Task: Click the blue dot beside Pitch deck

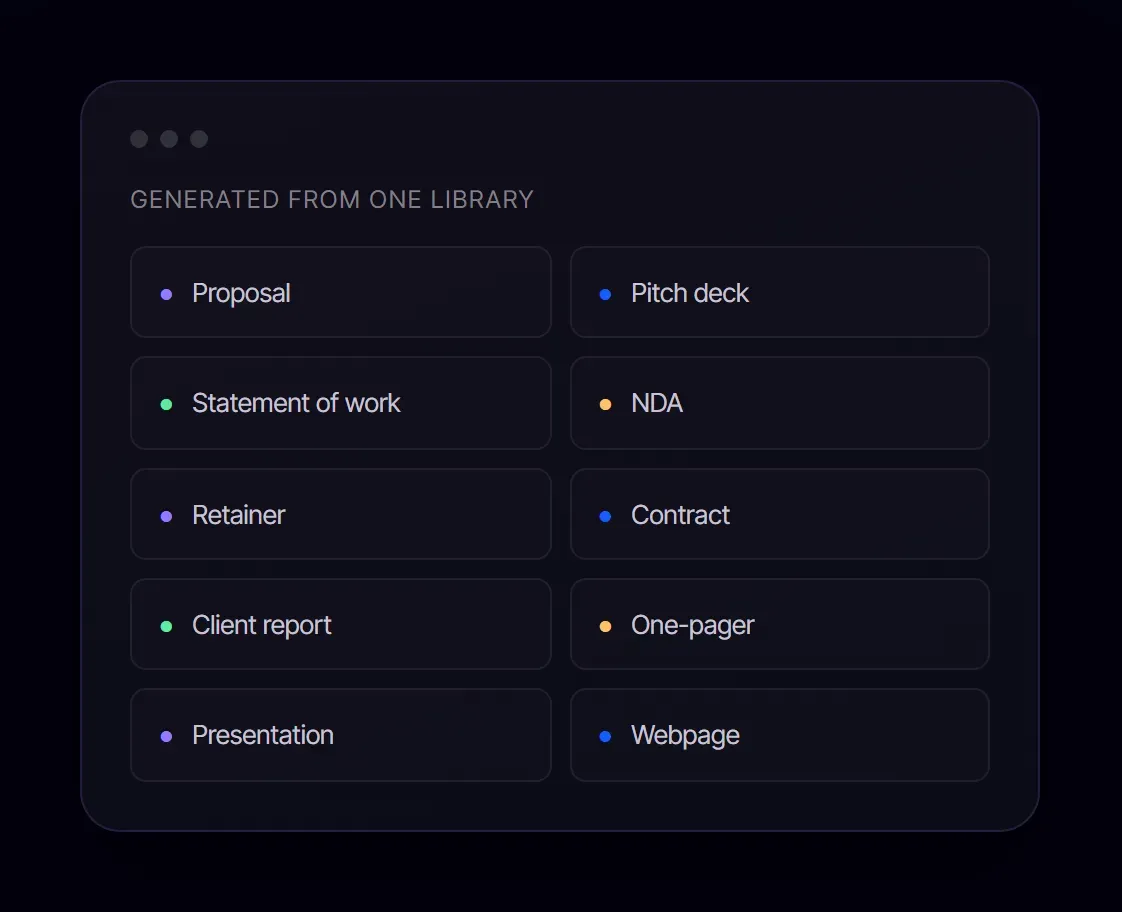Action: 605,294
